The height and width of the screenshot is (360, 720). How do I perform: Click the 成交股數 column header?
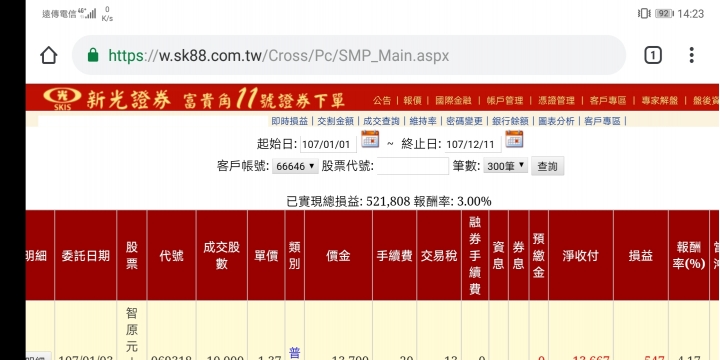coord(222,256)
